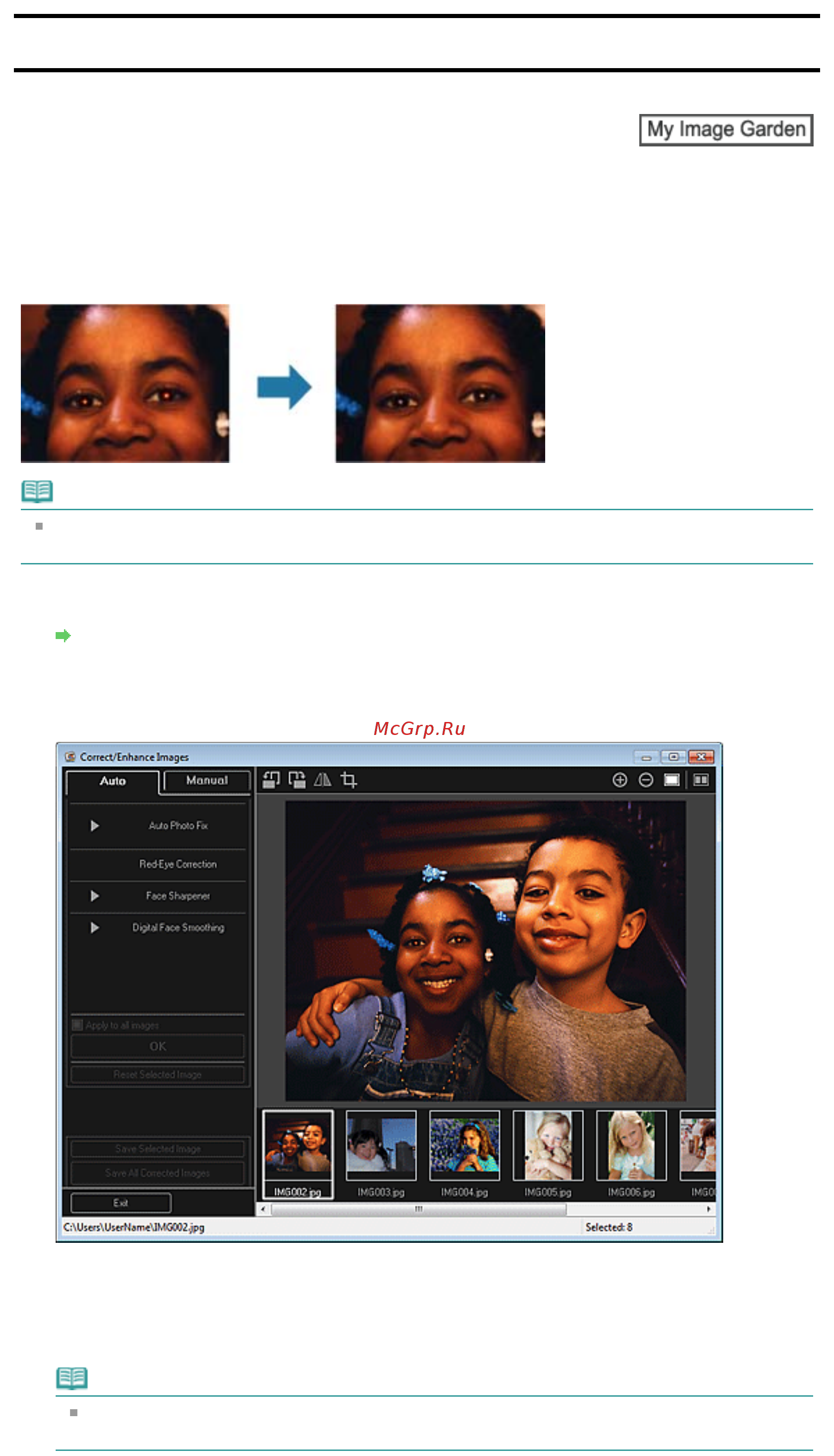This screenshot has height=1456, width=834.
Task: Select Red-Eye Correction option
Action: [178, 865]
